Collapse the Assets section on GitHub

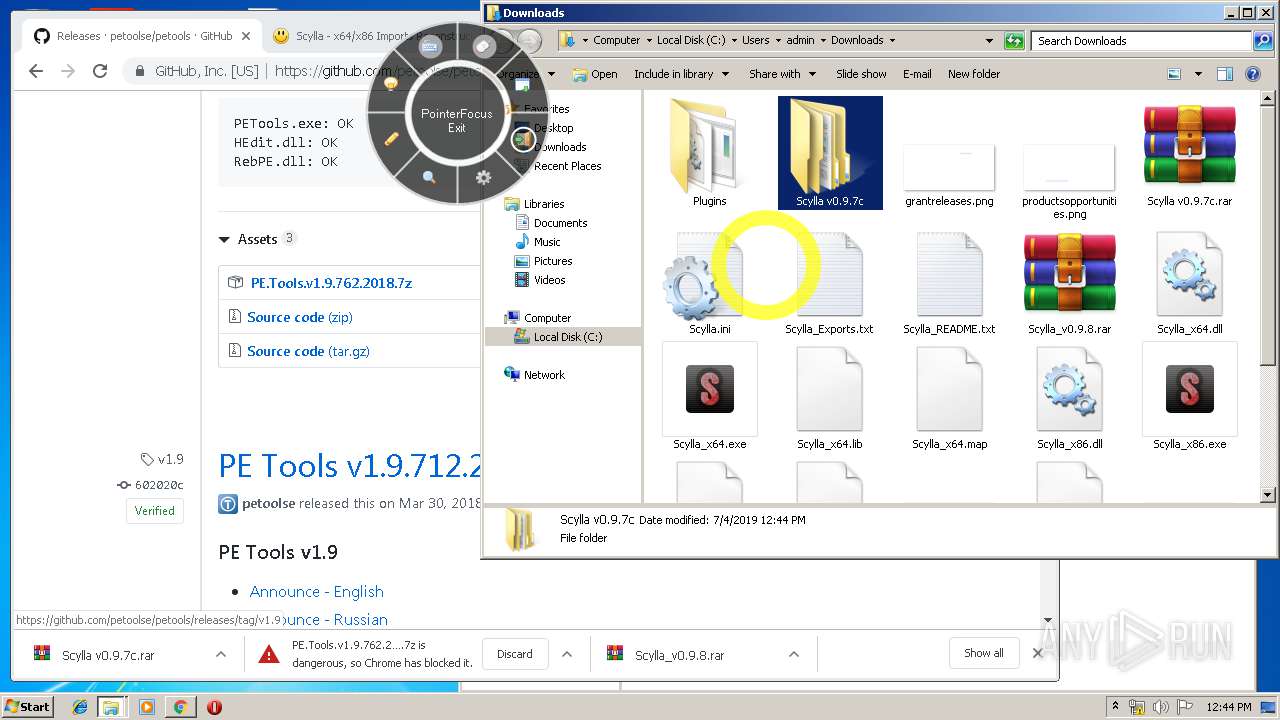coord(224,240)
